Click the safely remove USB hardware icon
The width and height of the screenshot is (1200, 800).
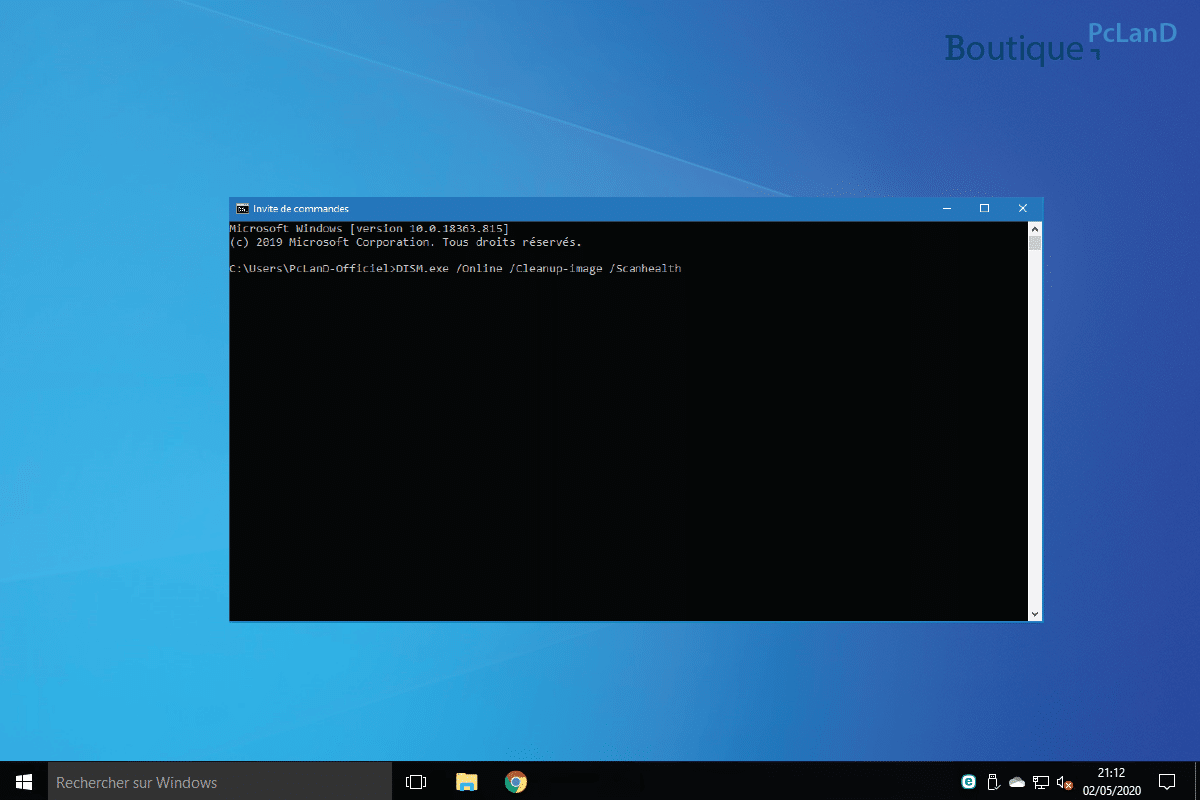(x=993, y=781)
